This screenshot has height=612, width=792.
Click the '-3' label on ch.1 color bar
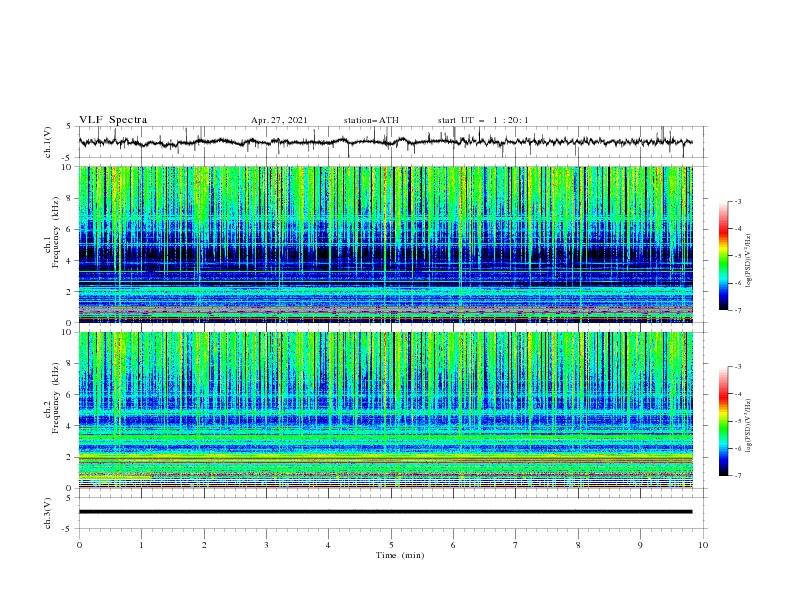(x=738, y=202)
